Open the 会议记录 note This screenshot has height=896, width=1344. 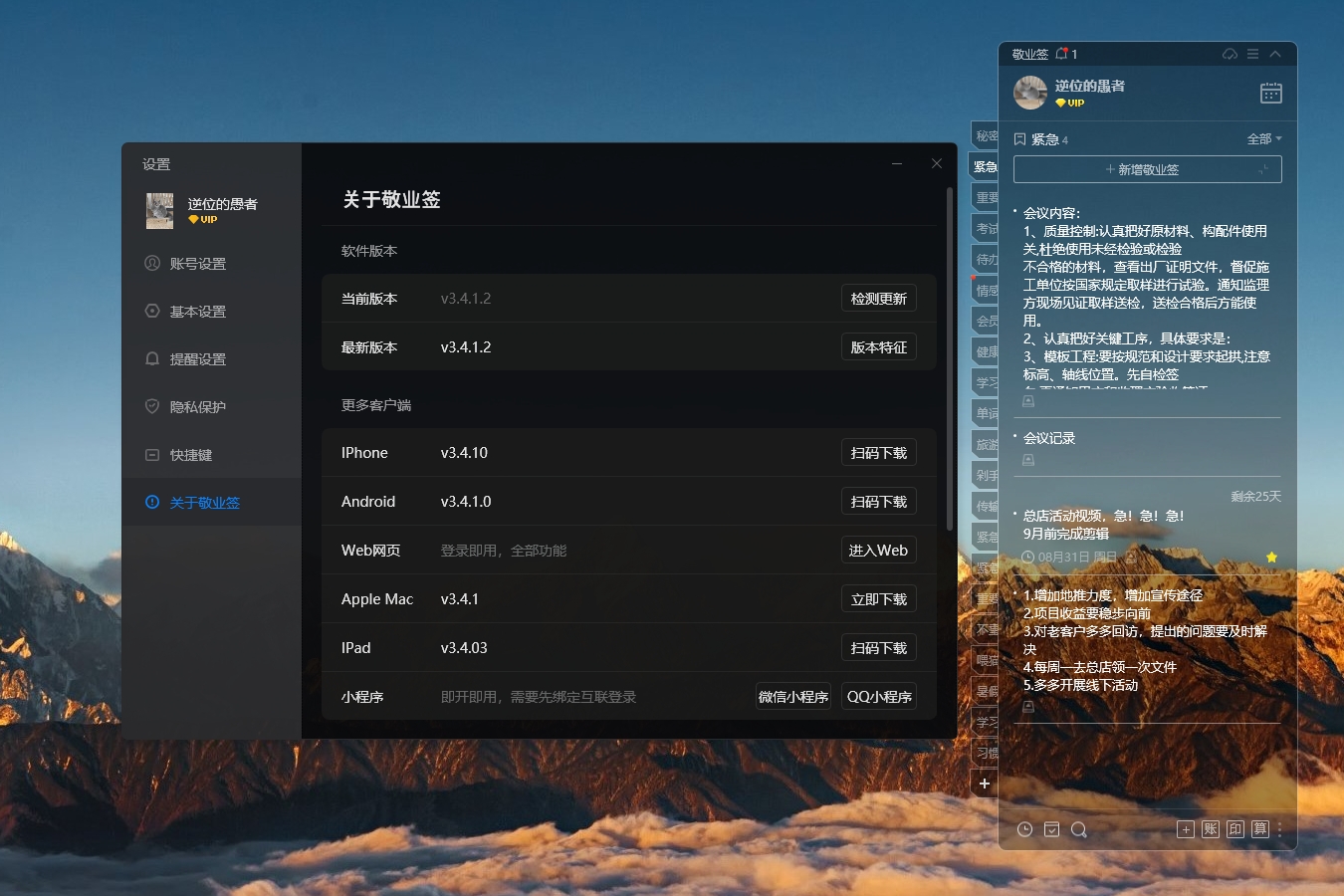coord(1049,438)
